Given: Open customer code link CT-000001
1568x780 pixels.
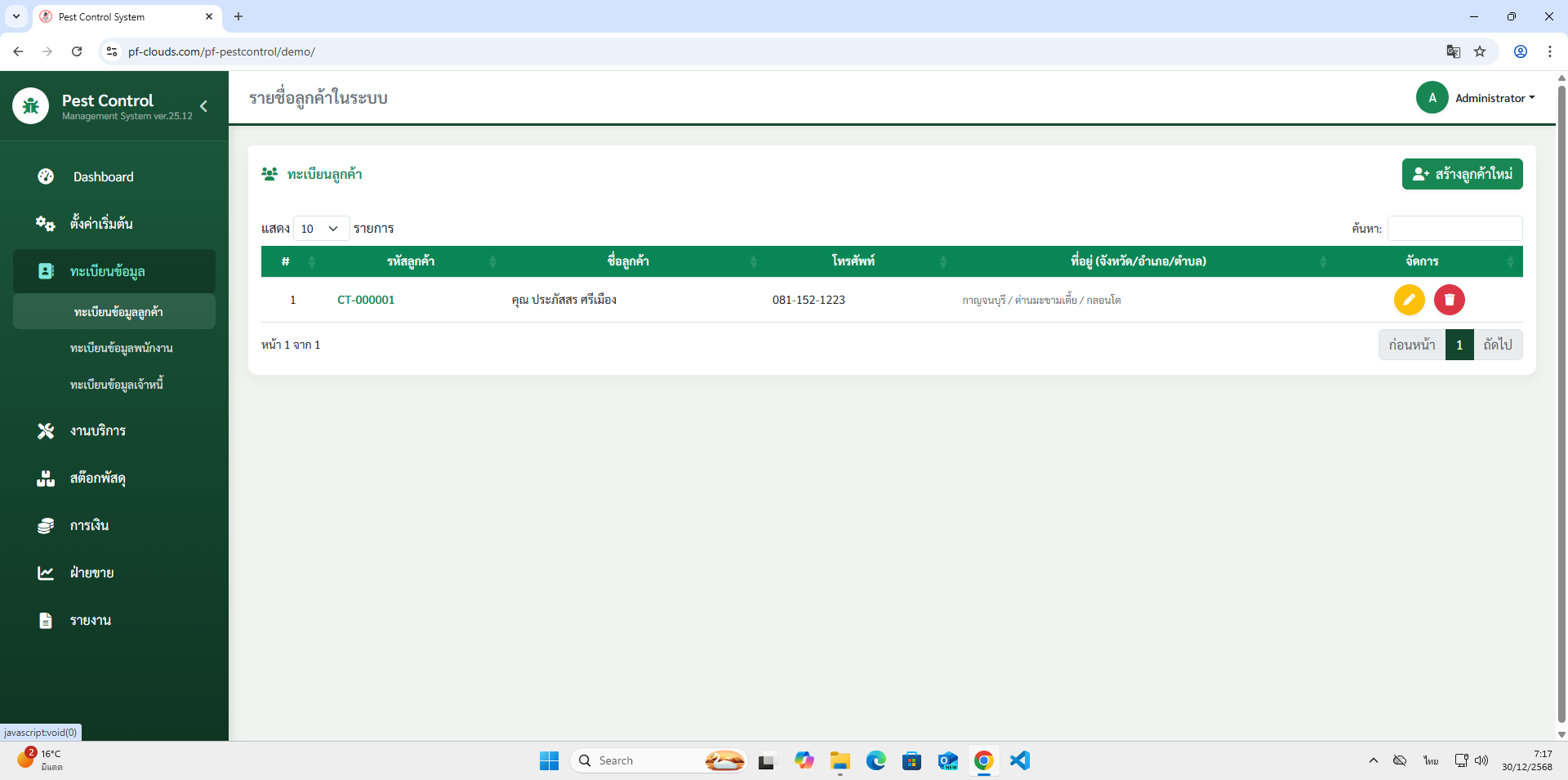Looking at the screenshot, I should (366, 300).
